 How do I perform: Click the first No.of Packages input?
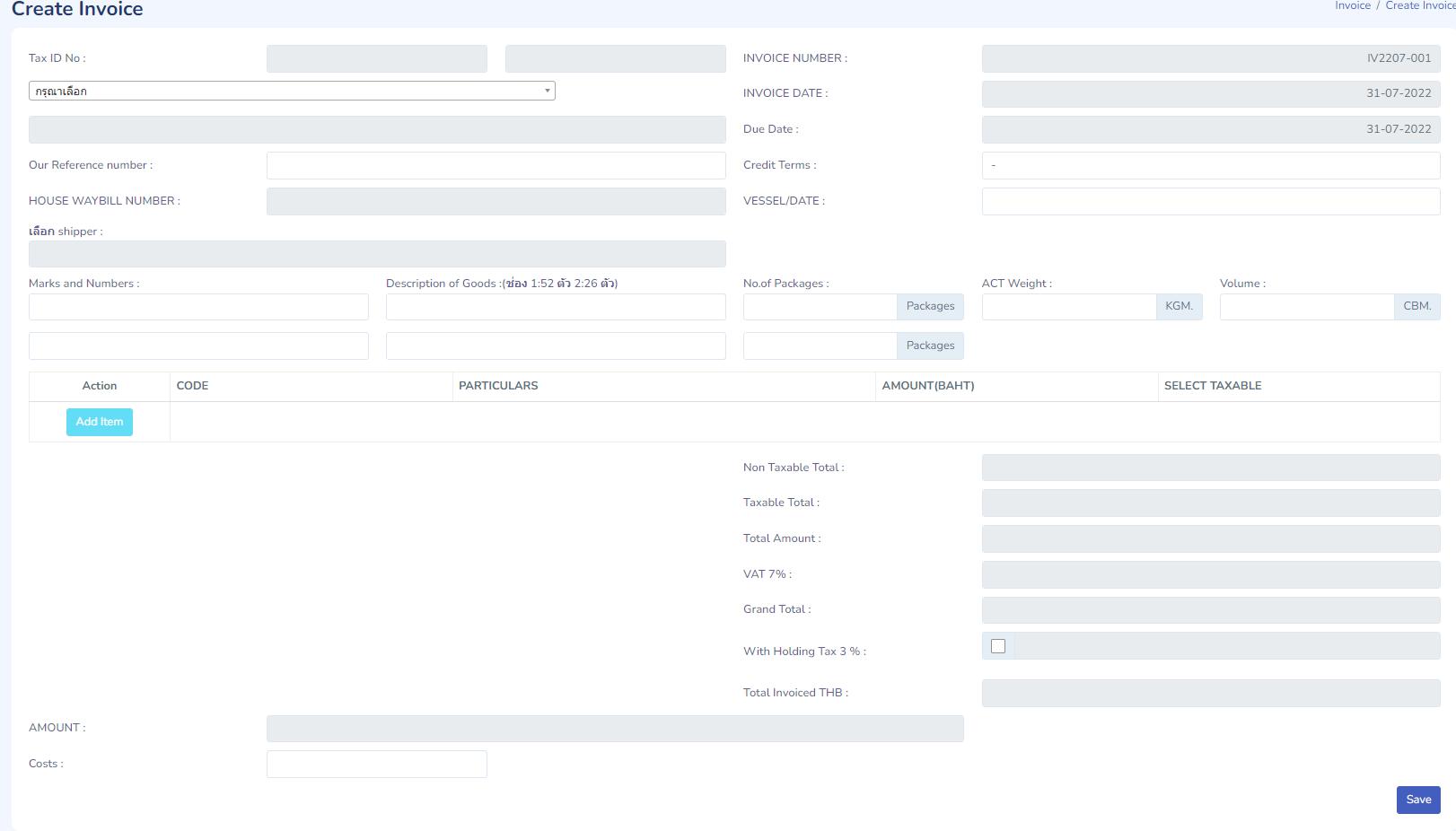point(820,307)
